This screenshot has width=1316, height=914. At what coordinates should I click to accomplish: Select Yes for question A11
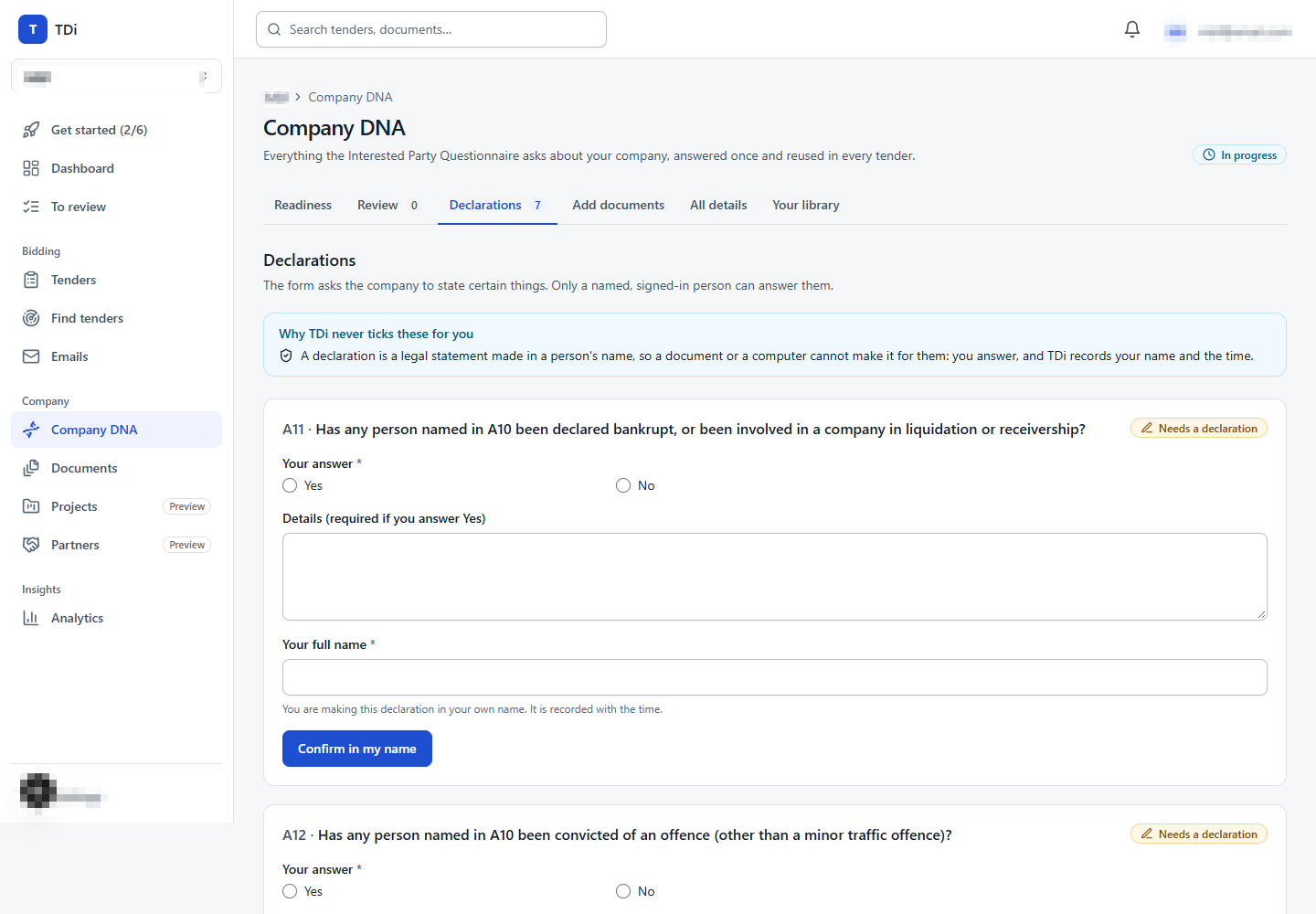pos(290,485)
